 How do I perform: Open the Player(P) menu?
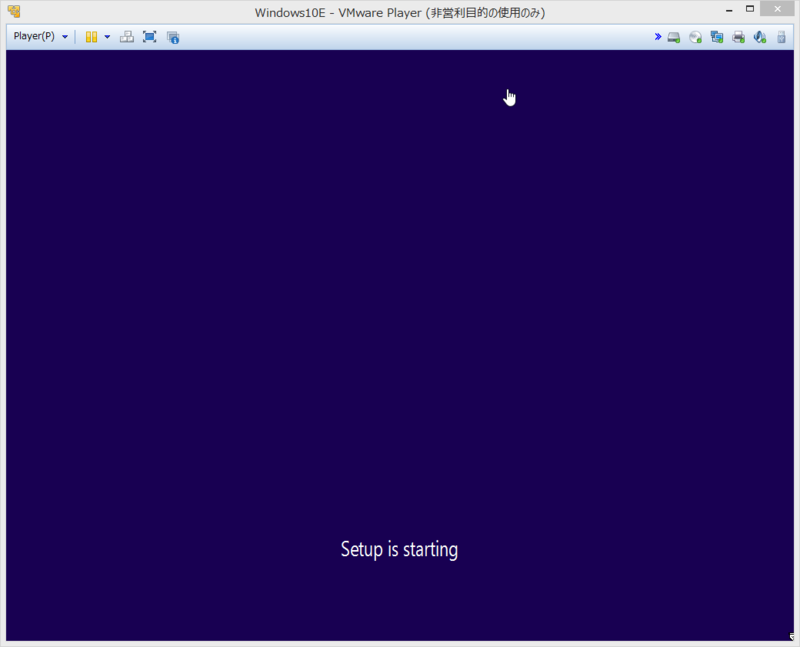pyautogui.click(x=40, y=36)
